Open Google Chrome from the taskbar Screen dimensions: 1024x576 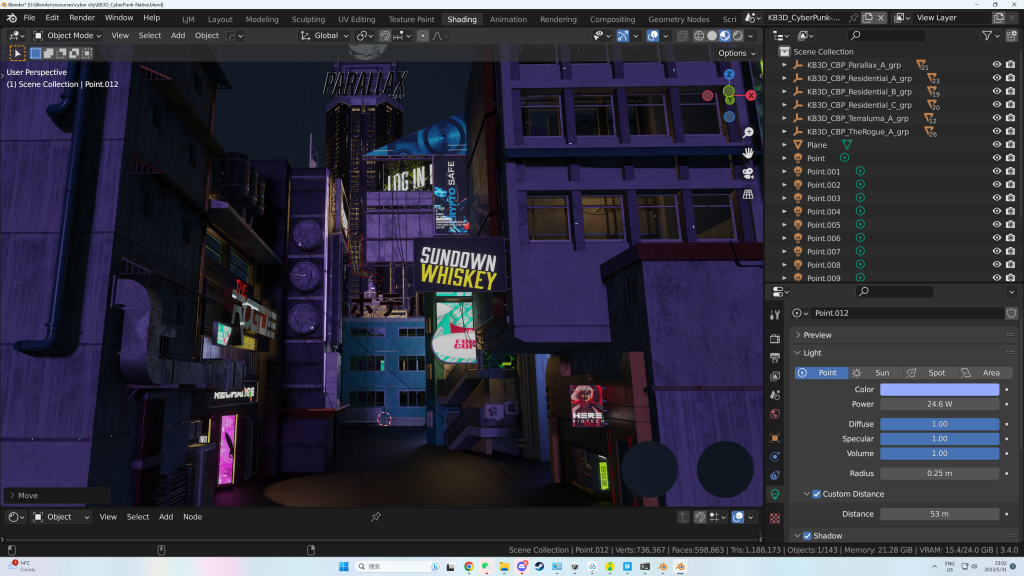[469, 567]
